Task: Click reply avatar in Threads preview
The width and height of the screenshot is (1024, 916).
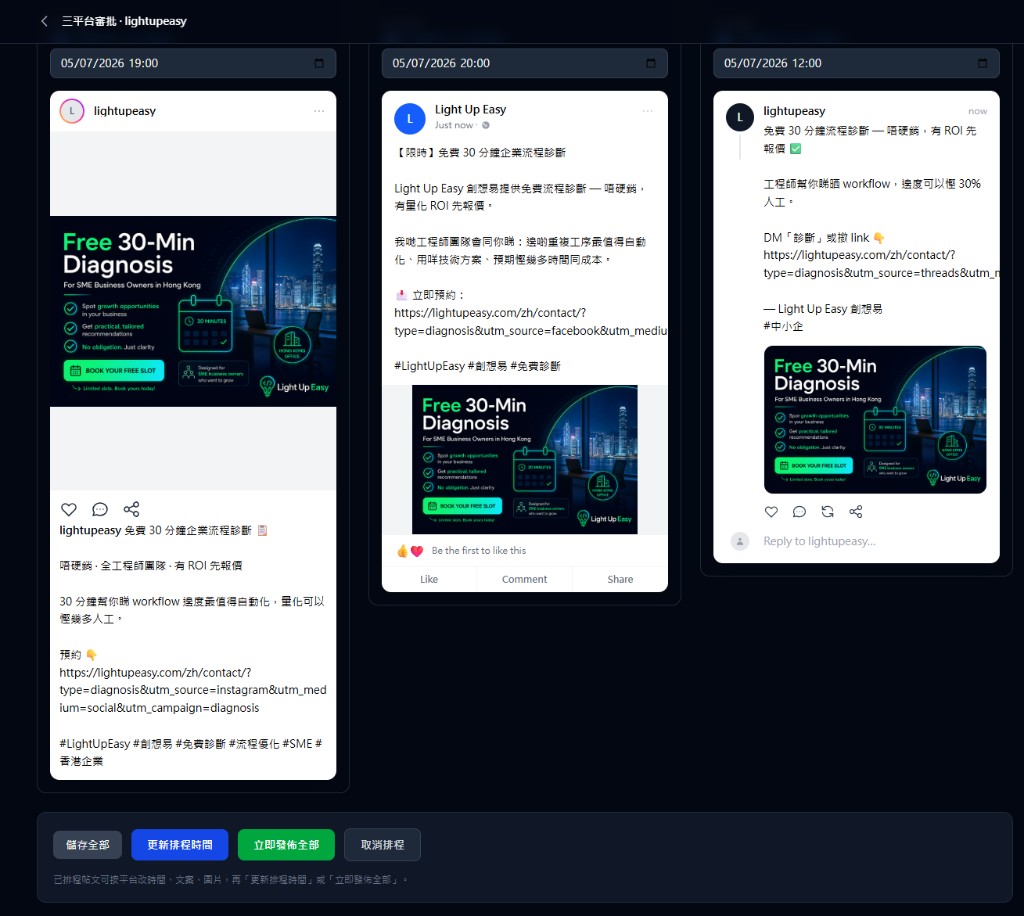Action: tap(739, 541)
